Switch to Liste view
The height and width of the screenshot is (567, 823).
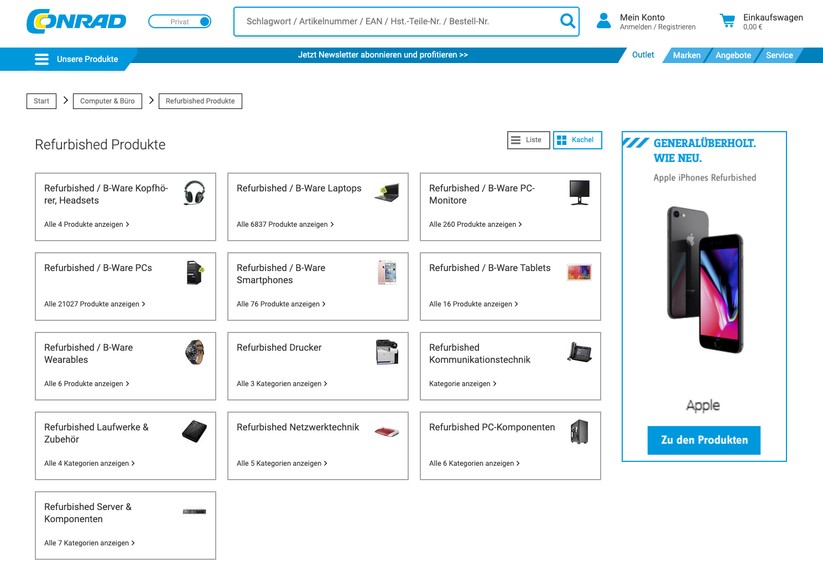[528, 140]
